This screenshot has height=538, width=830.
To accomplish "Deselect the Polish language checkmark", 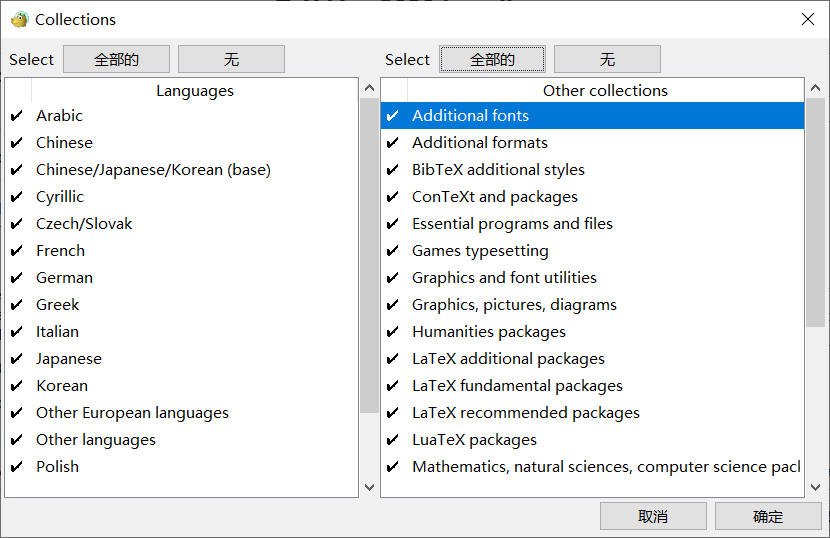I will pyautogui.click(x=16, y=467).
